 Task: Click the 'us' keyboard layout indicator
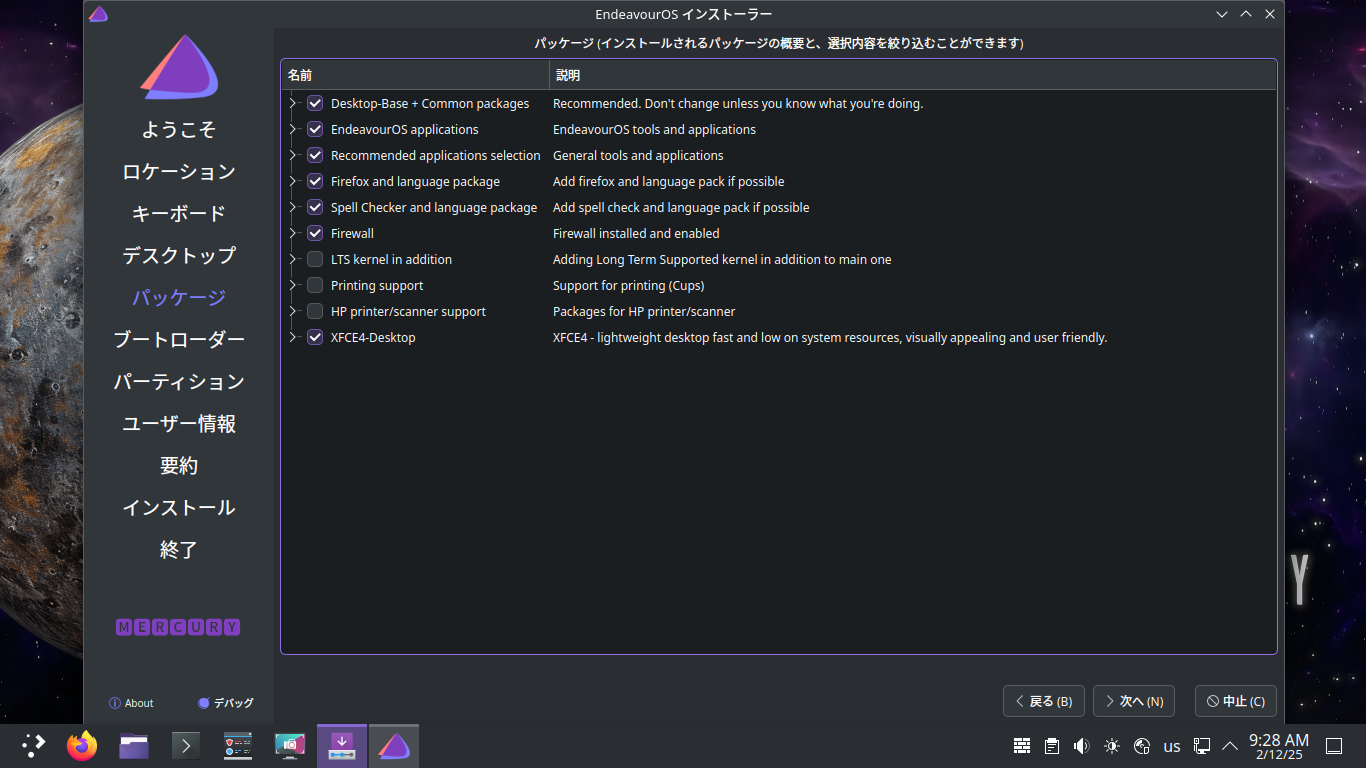pos(1172,746)
